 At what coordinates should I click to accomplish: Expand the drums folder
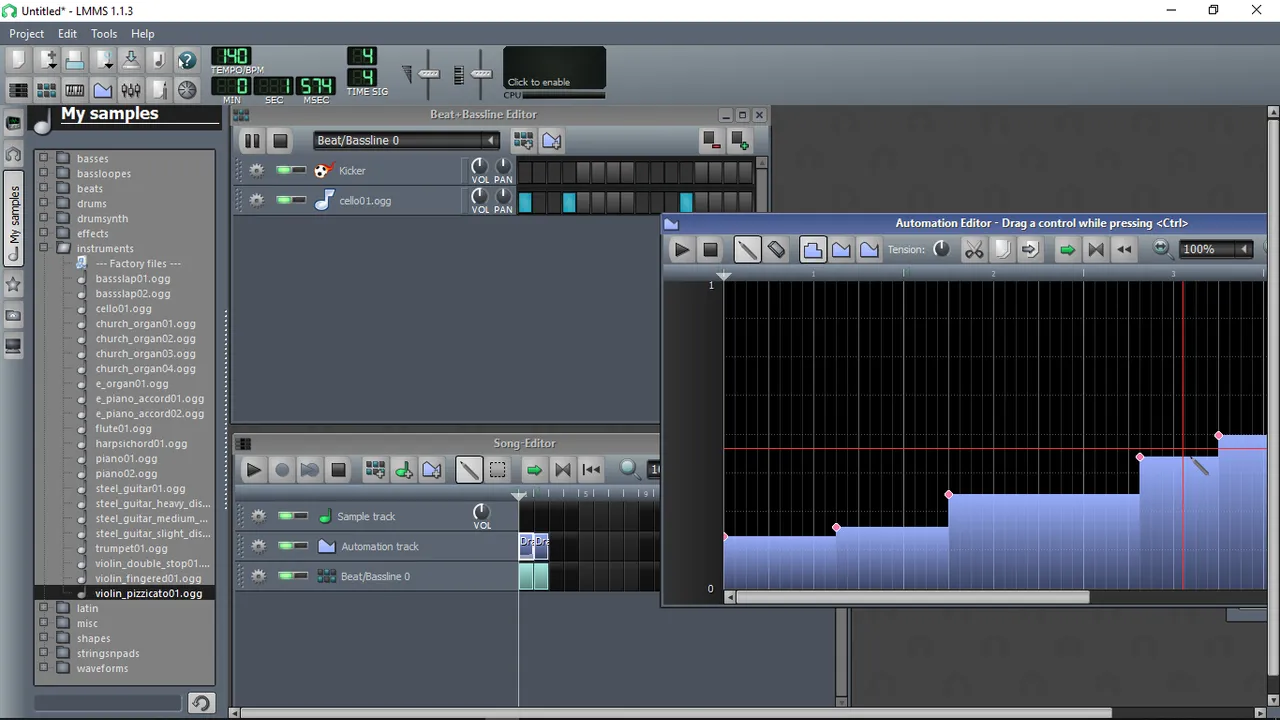[x=43, y=203]
